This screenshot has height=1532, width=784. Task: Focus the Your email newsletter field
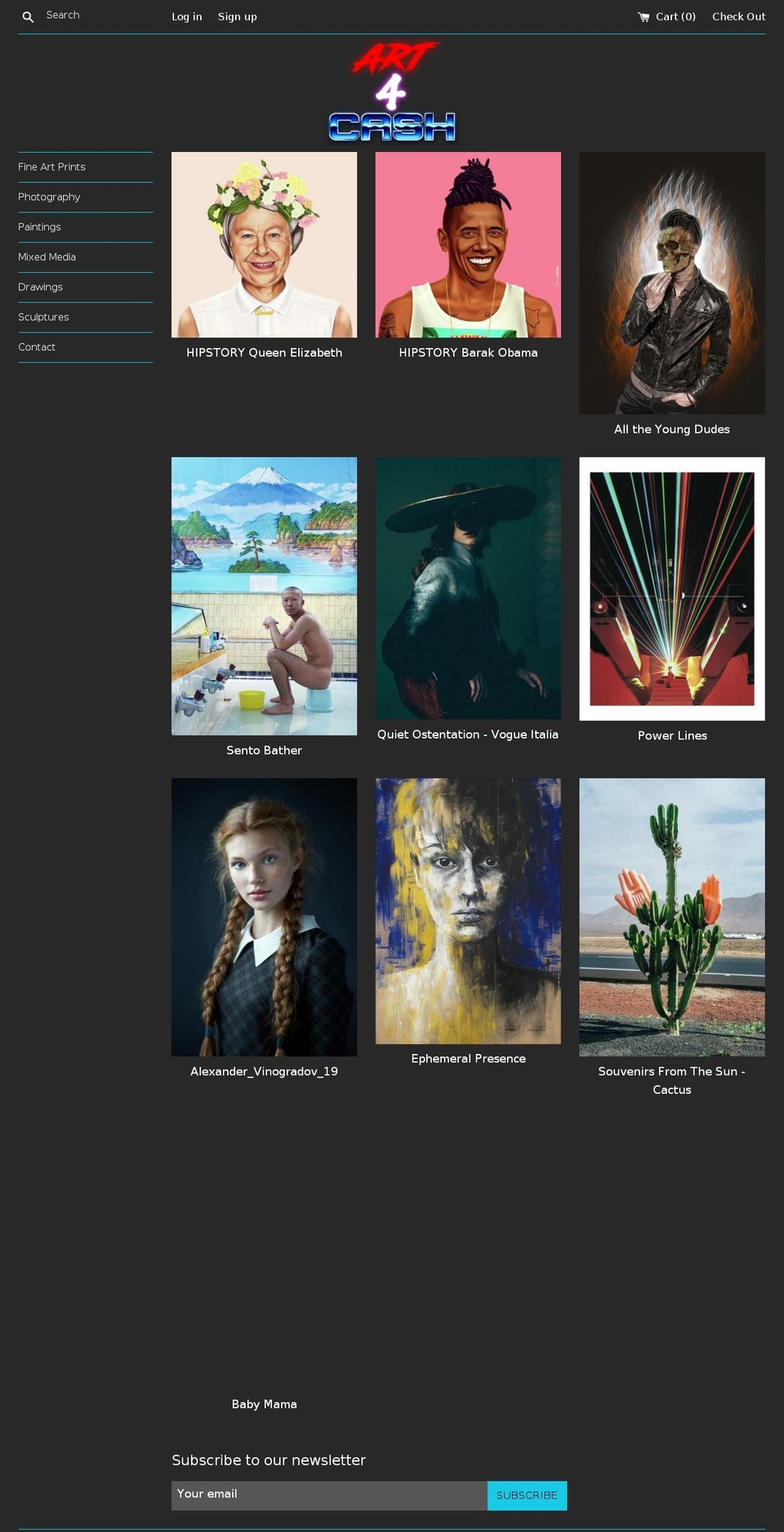(329, 1495)
